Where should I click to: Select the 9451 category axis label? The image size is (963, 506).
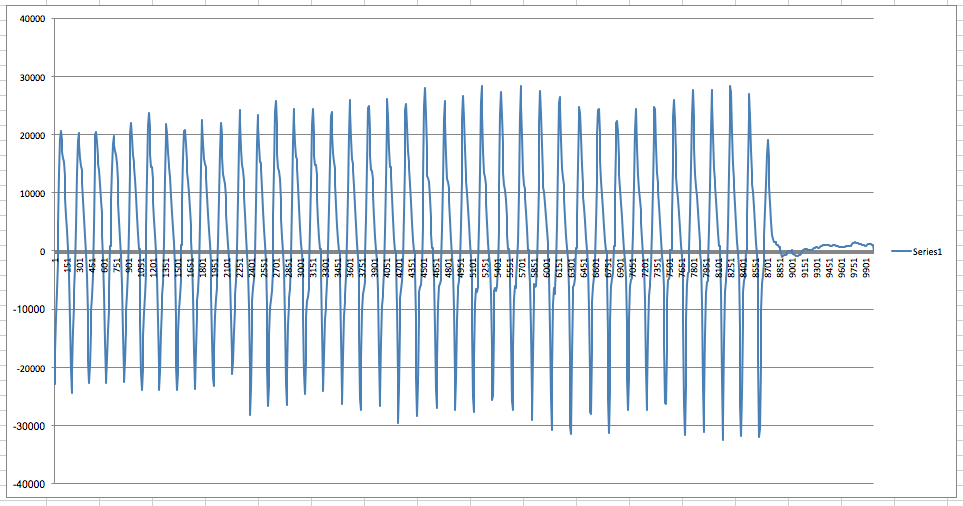(x=830, y=268)
